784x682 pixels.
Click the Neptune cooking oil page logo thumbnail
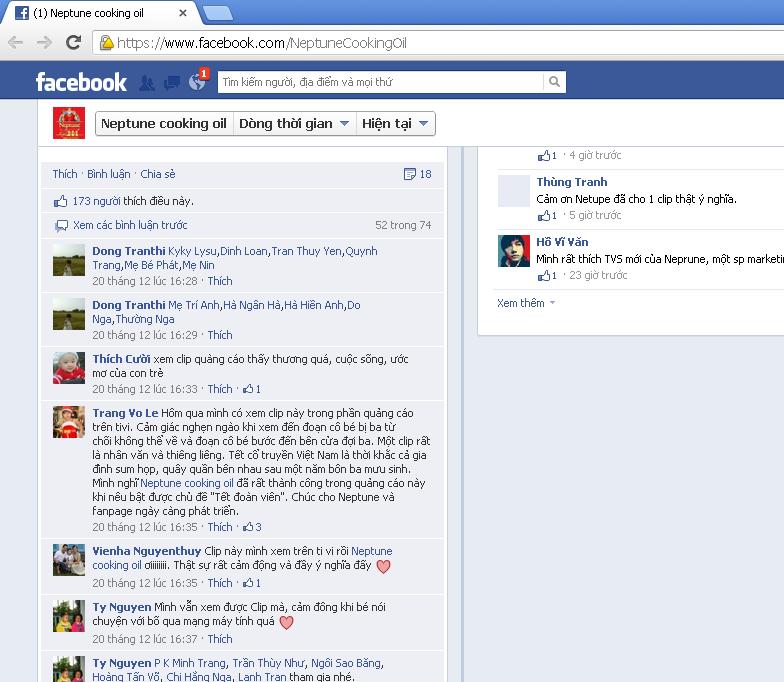point(69,123)
